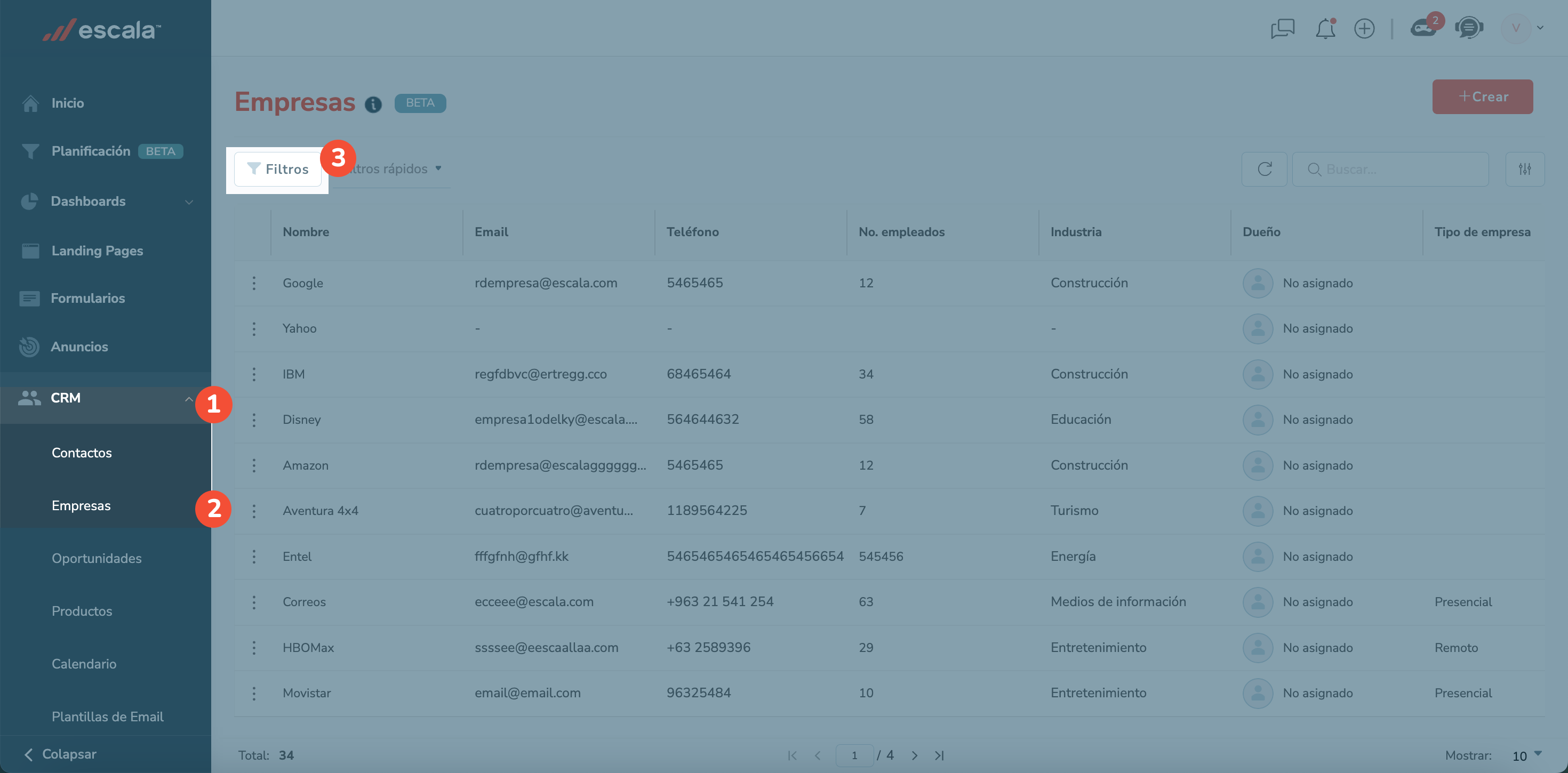Image resolution: width=1568 pixels, height=773 pixels.
Task: Open Landing Pages in the sidebar
Action: pyautogui.click(x=97, y=251)
